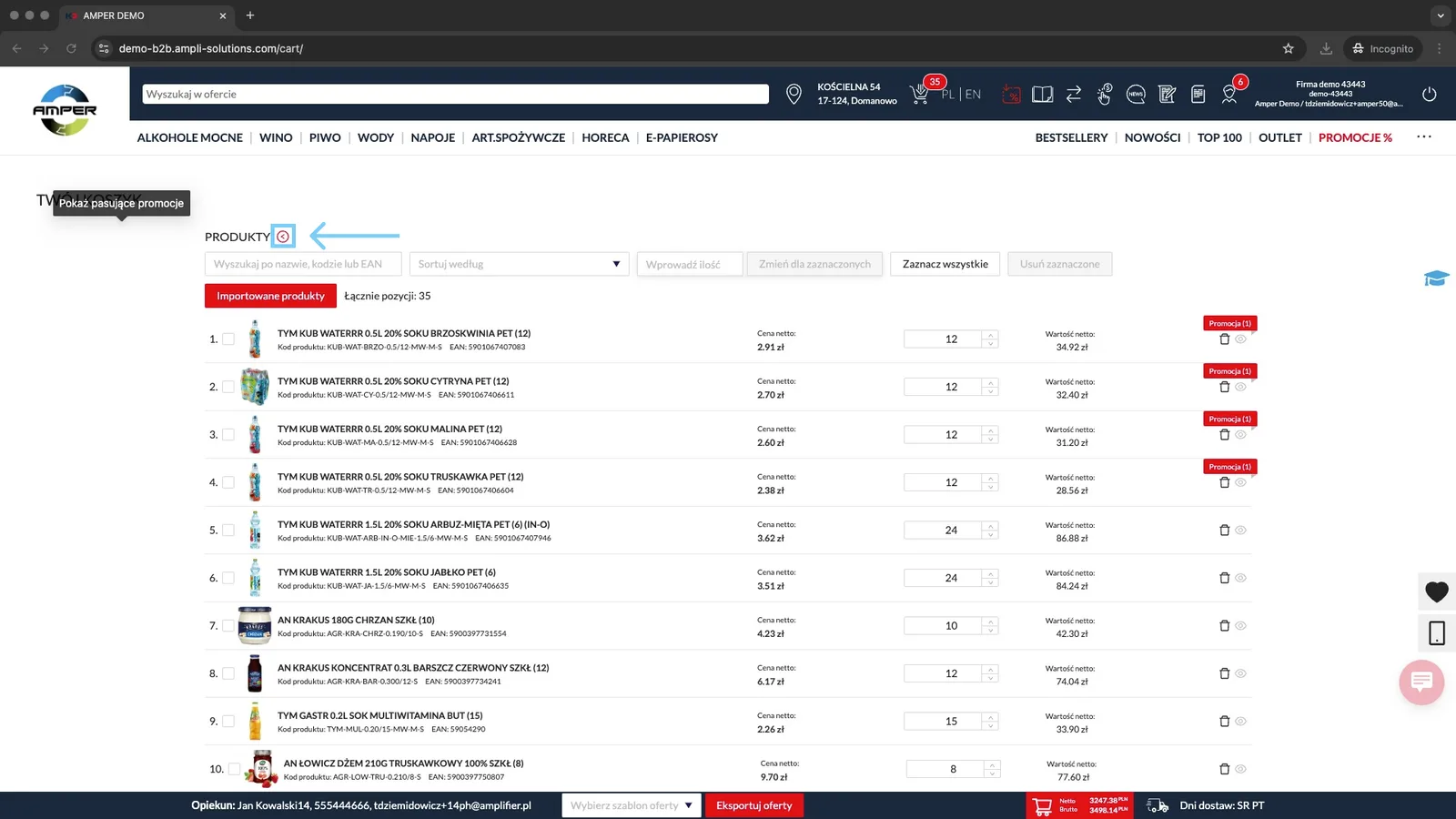Viewport: 1456px width, 819px height.
Task: Toggle eye icon for JABŁKO product row
Action: (1240, 578)
